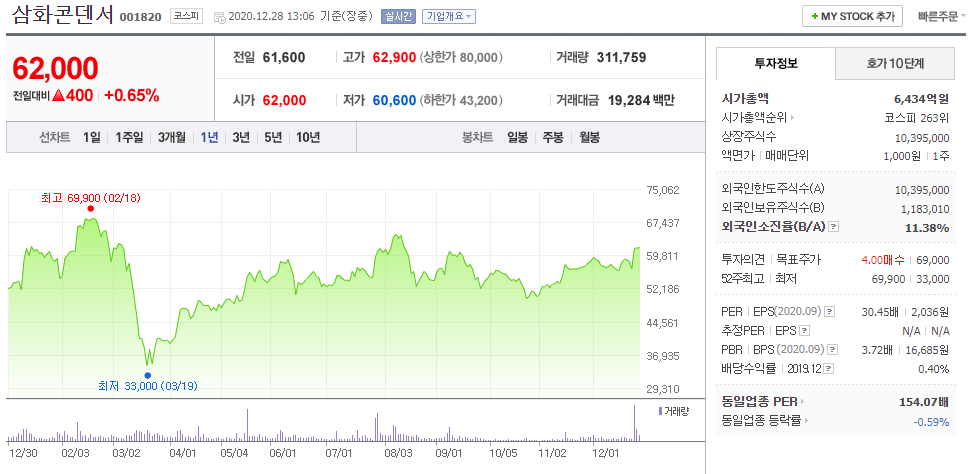
Task: Click the 75,062 price axis label
Action: click(663, 190)
